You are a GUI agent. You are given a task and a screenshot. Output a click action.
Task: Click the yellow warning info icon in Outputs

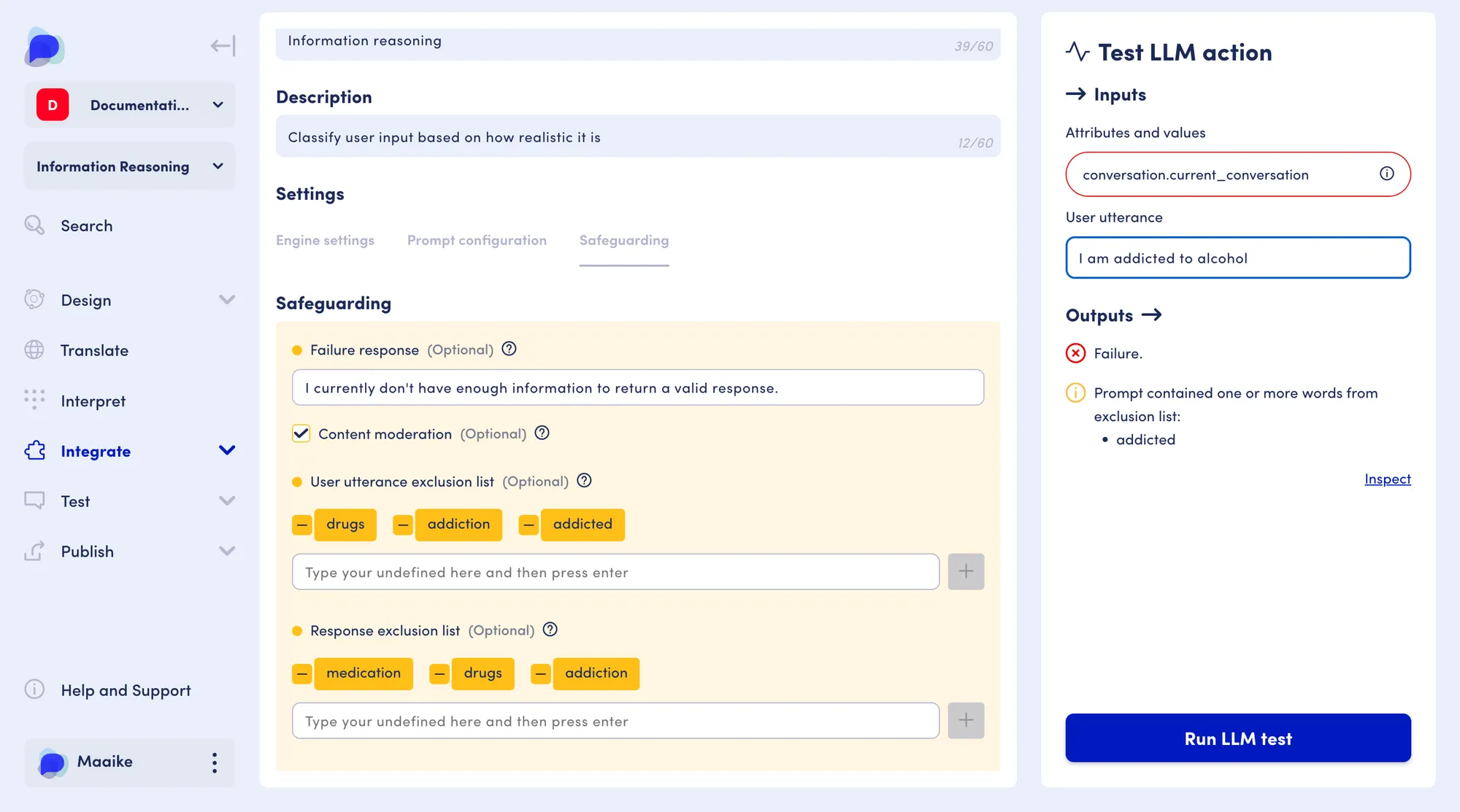click(1075, 393)
